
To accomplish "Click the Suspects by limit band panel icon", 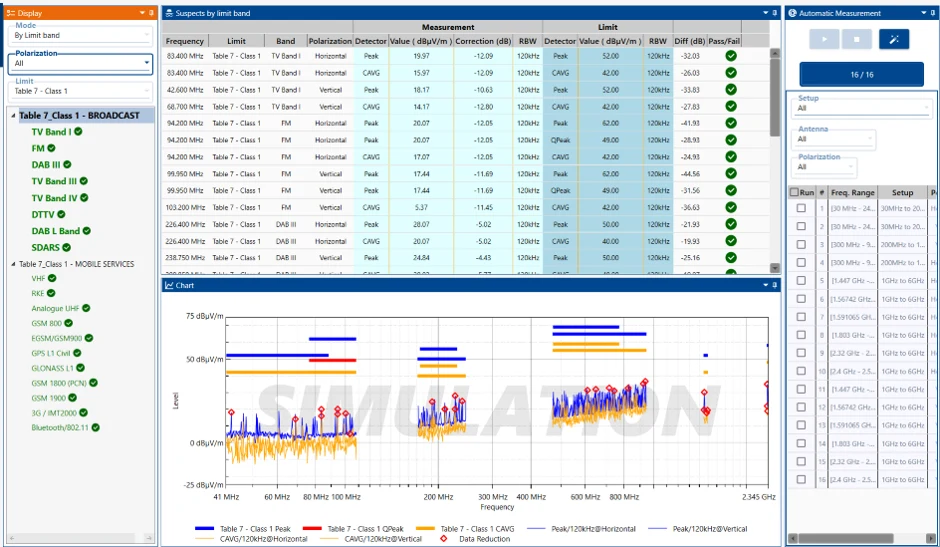I will click(x=169, y=13).
